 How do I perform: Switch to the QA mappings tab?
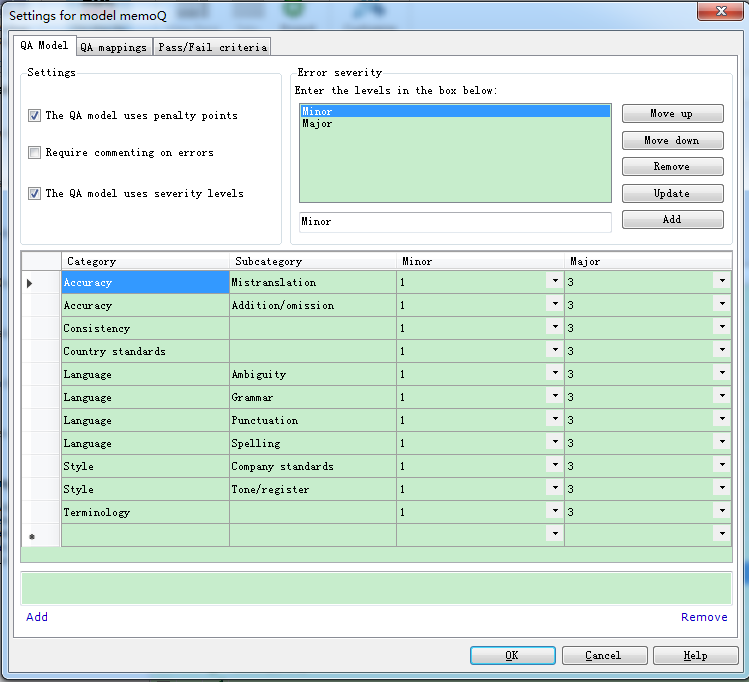click(x=114, y=47)
